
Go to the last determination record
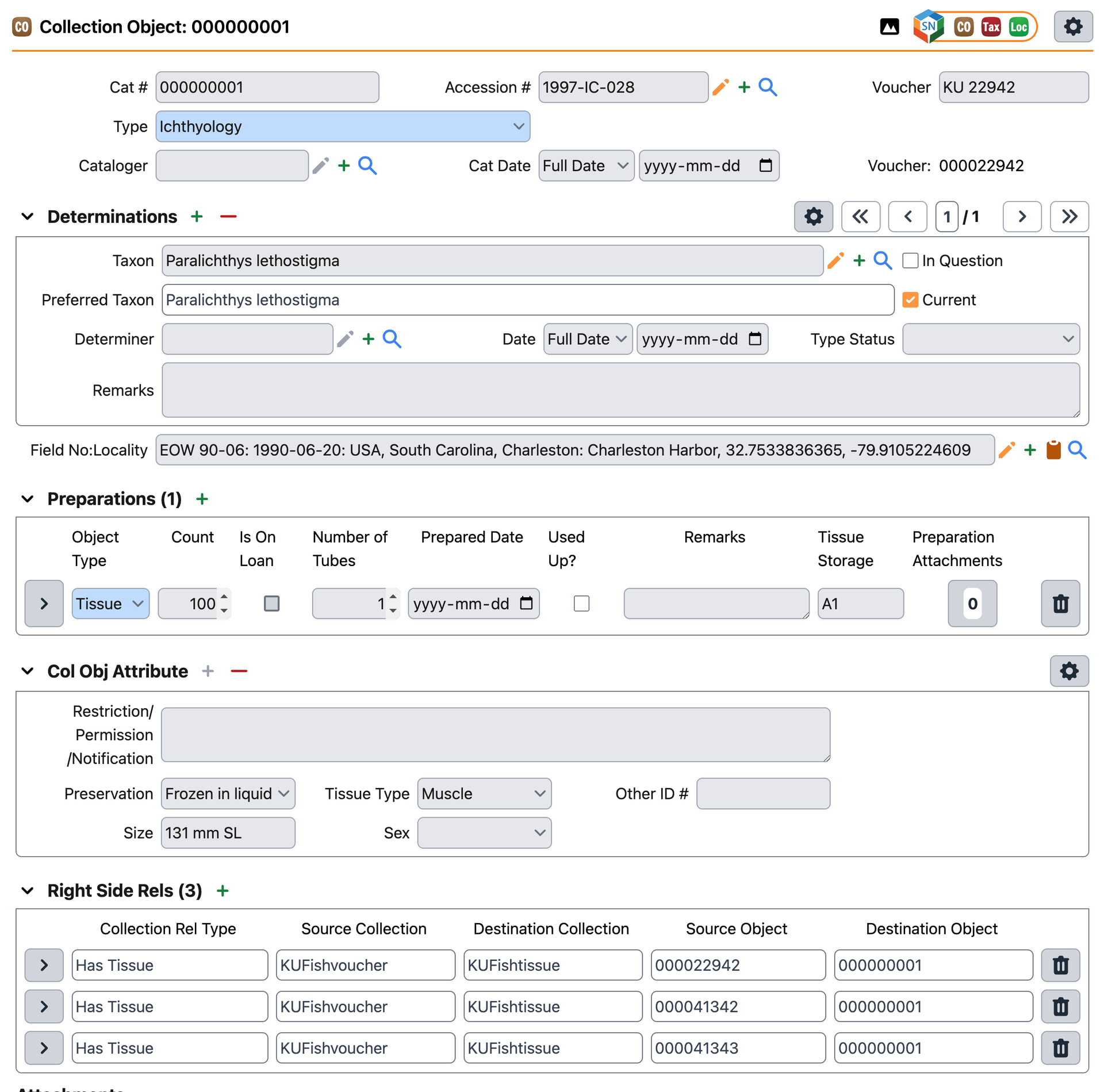[x=1069, y=217]
